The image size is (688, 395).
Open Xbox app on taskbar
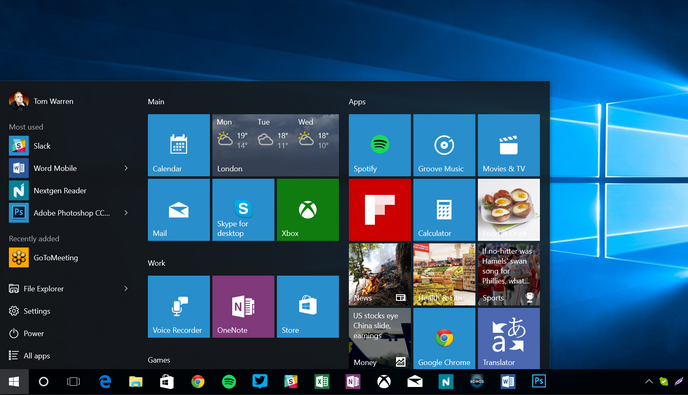coord(384,382)
